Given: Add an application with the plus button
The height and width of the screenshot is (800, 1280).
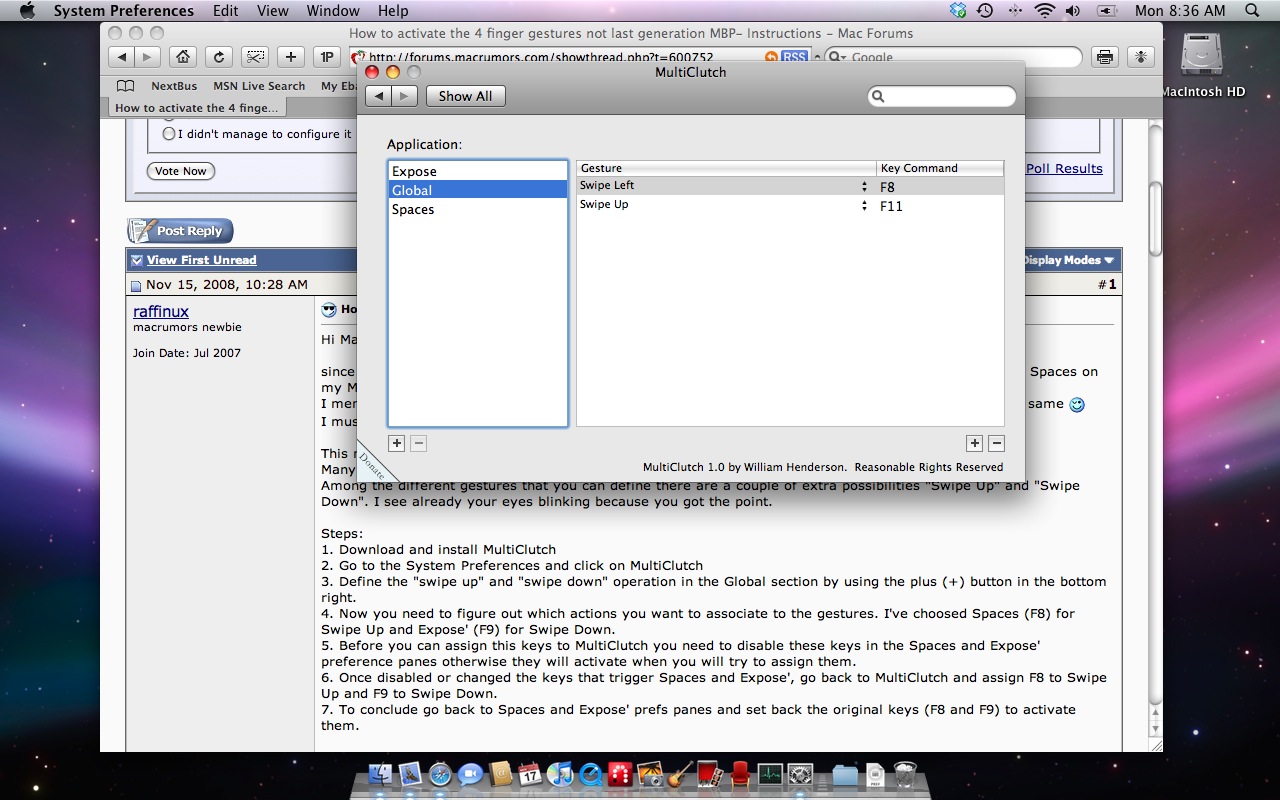Looking at the screenshot, I should click(x=397, y=443).
